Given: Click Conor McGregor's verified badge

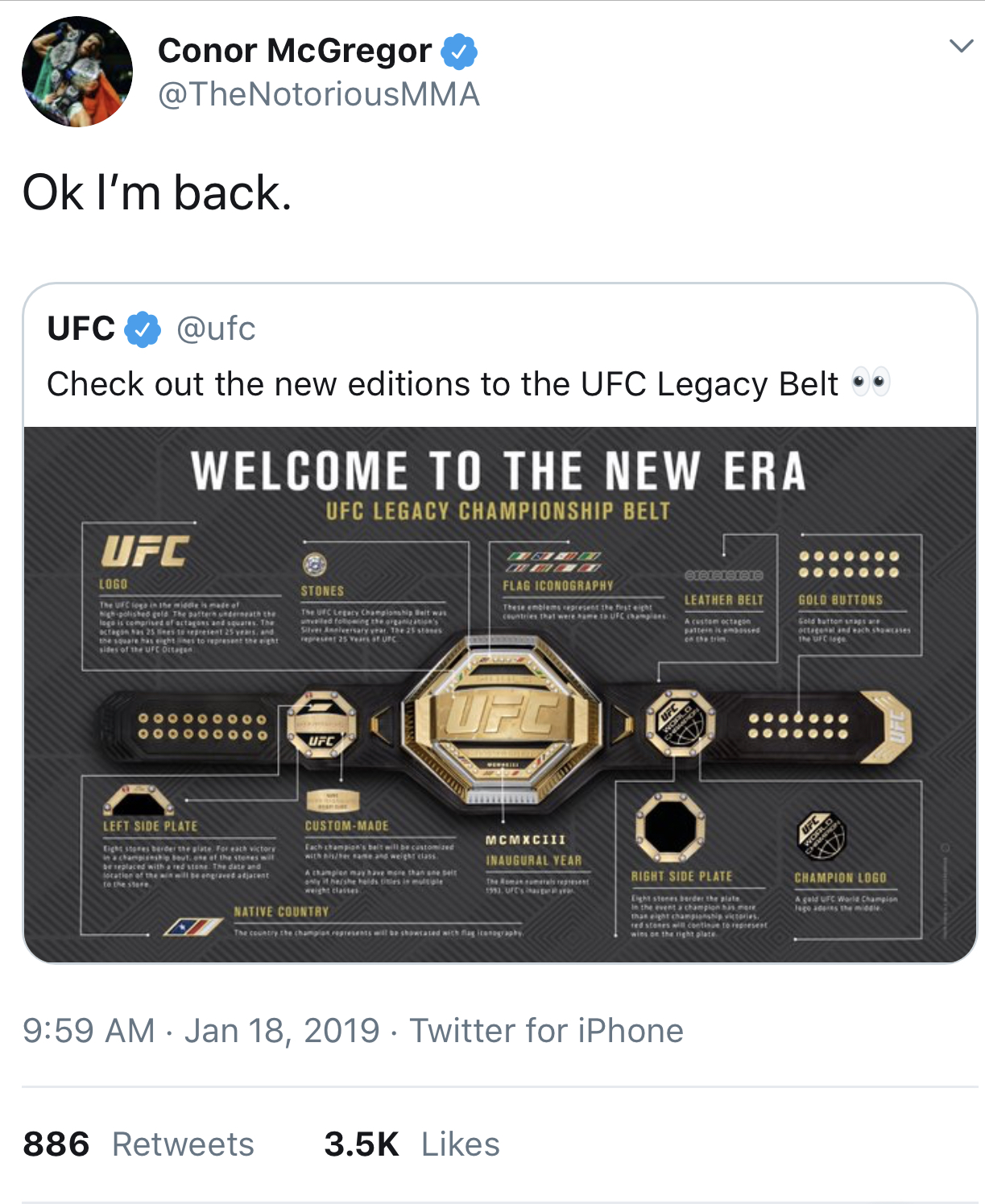Looking at the screenshot, I should 459,52.
